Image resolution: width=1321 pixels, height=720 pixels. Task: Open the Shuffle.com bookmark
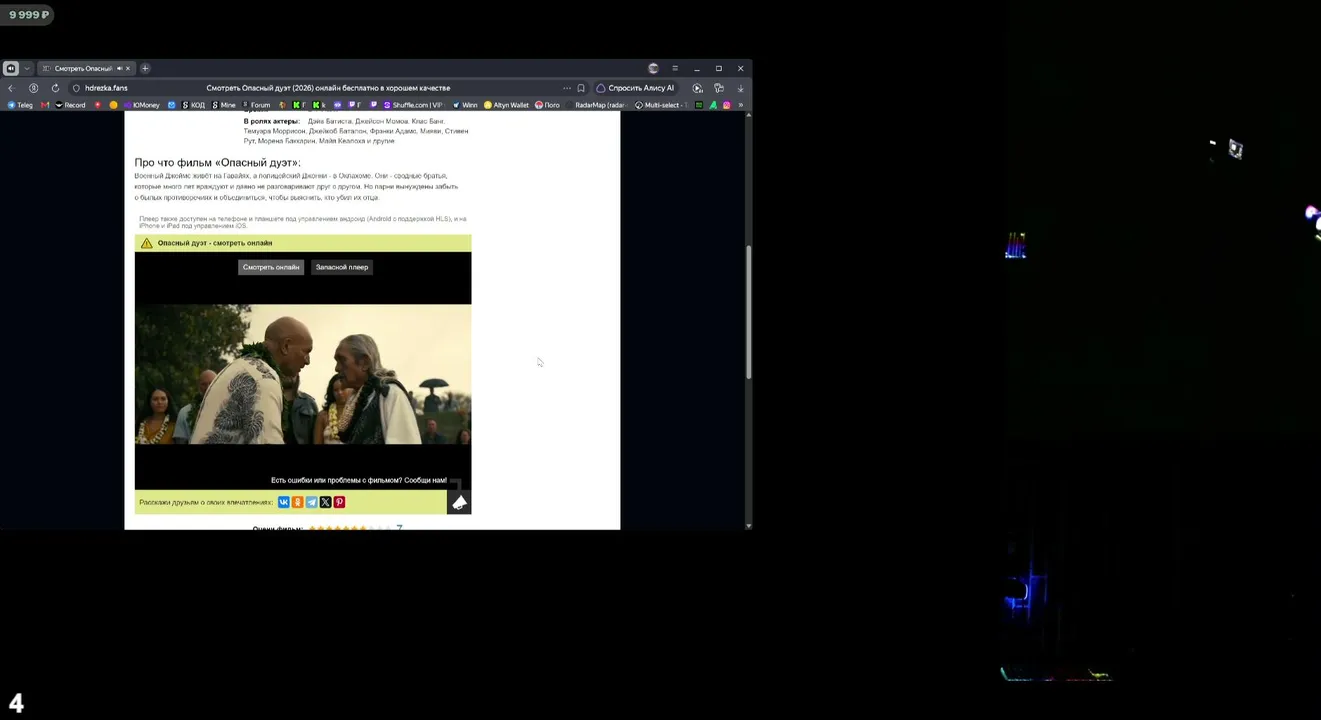click(412, 105)
